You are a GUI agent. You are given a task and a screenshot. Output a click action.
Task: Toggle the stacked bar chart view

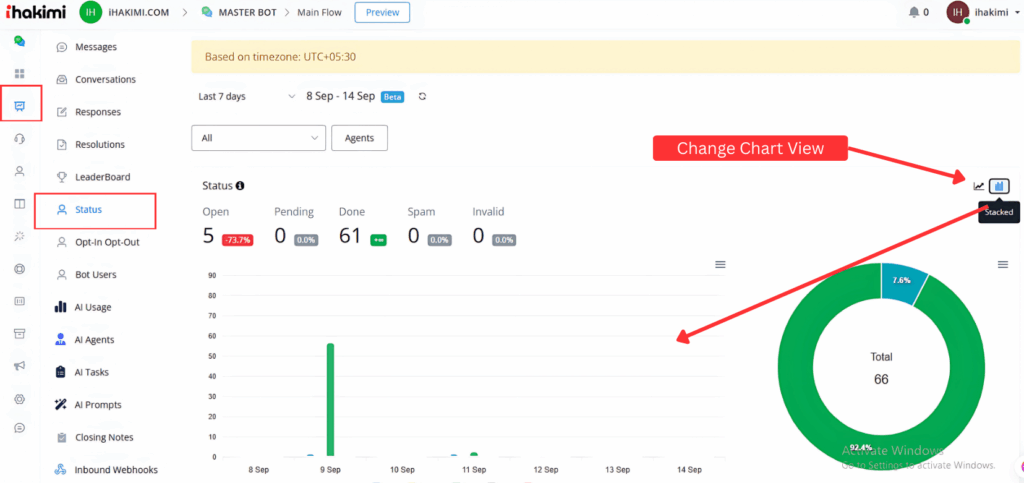[999, 186]
